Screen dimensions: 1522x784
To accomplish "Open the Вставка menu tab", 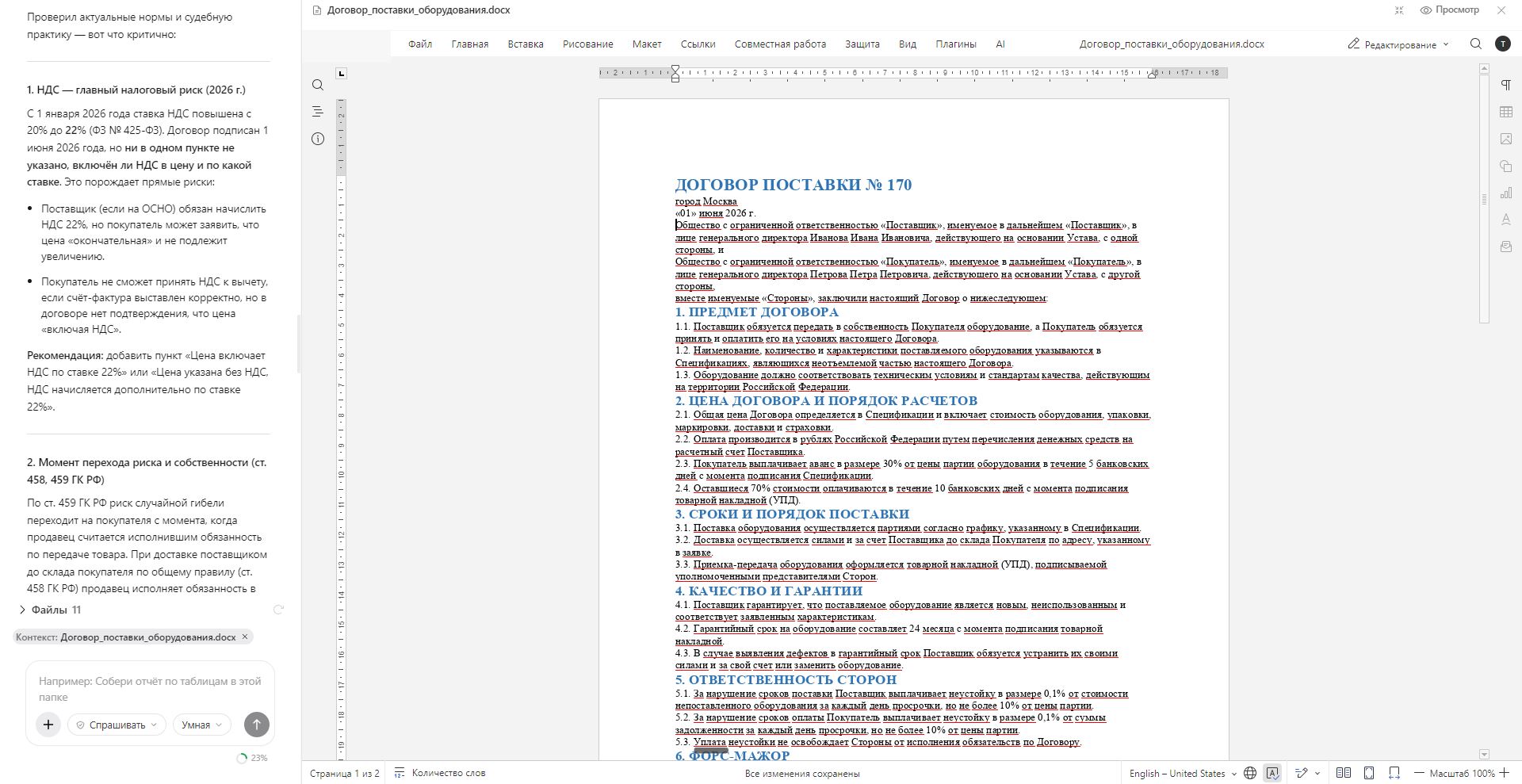I will click(x=526, y=44).
